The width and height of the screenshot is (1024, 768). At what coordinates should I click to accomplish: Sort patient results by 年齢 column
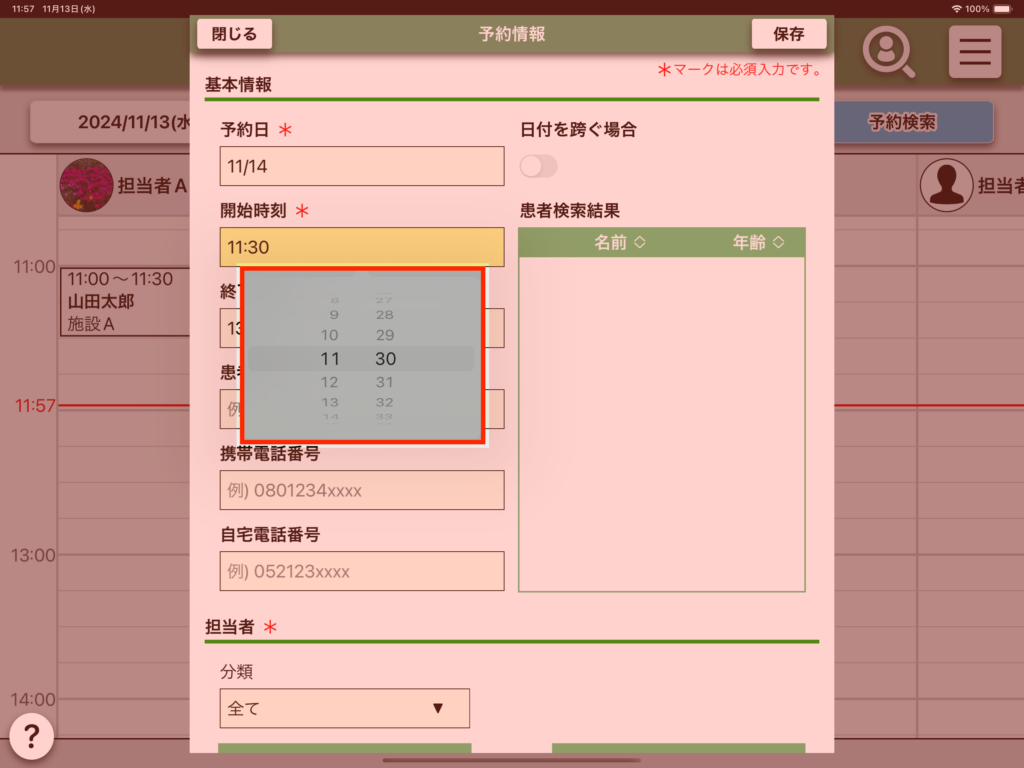757,242
